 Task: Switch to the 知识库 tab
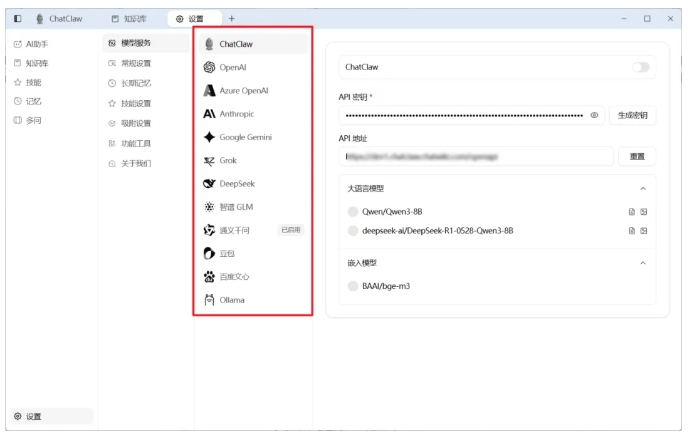pos(130,18)
